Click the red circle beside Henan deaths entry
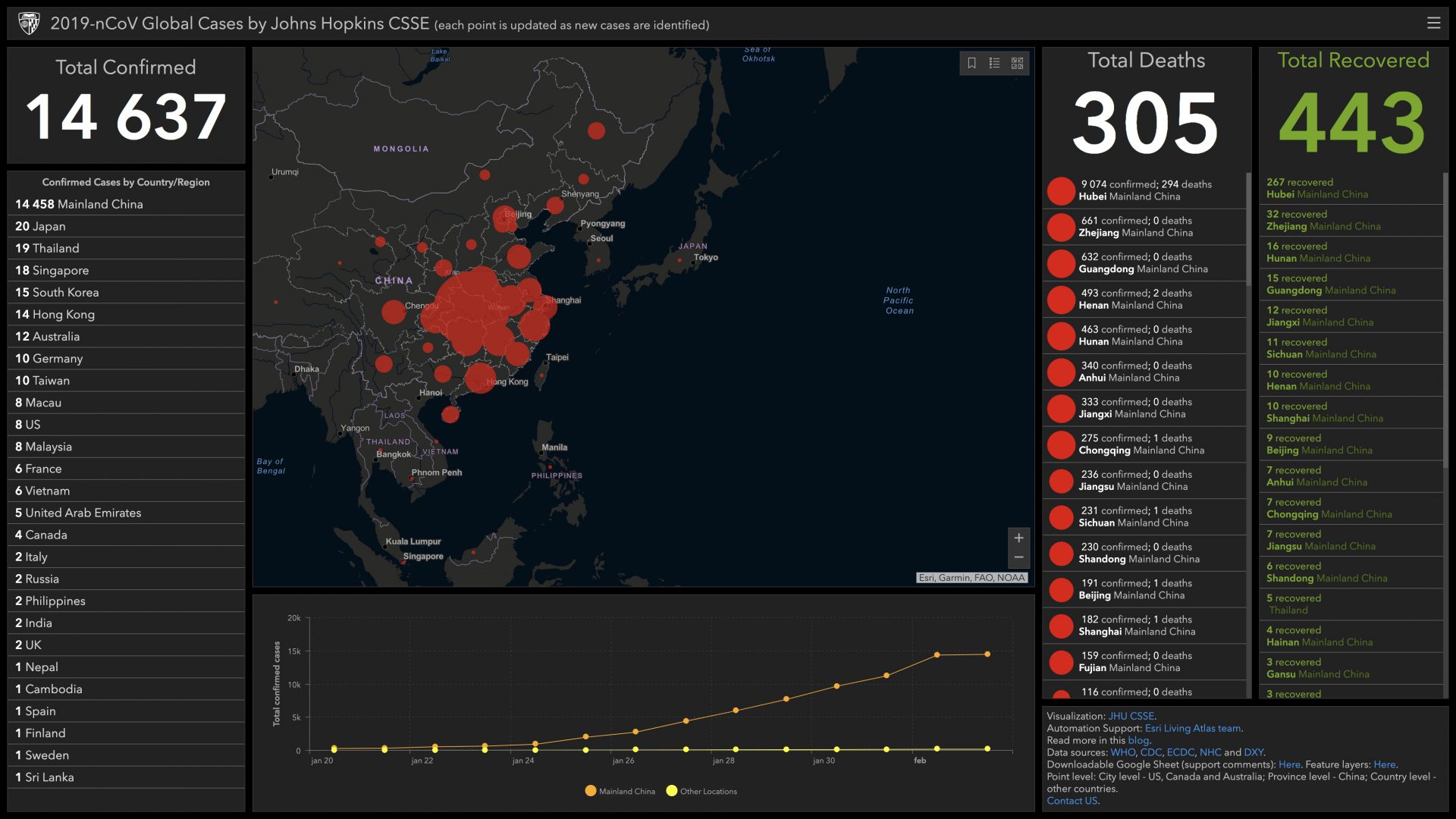 [x=1061, y=300]
